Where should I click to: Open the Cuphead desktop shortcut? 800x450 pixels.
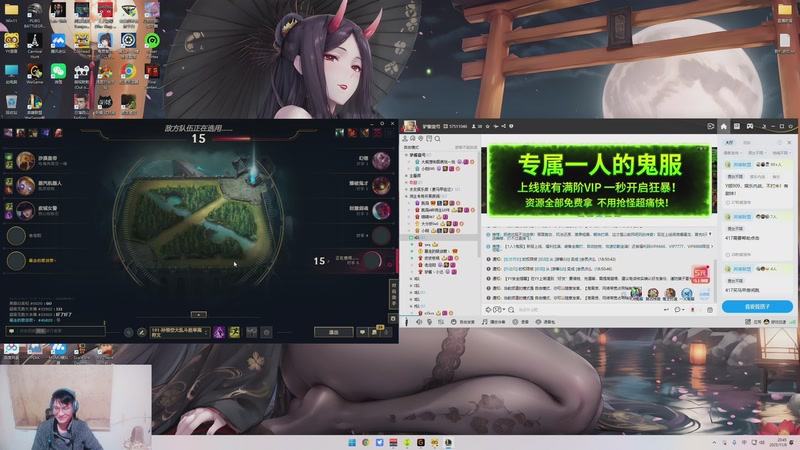[82, 42]
